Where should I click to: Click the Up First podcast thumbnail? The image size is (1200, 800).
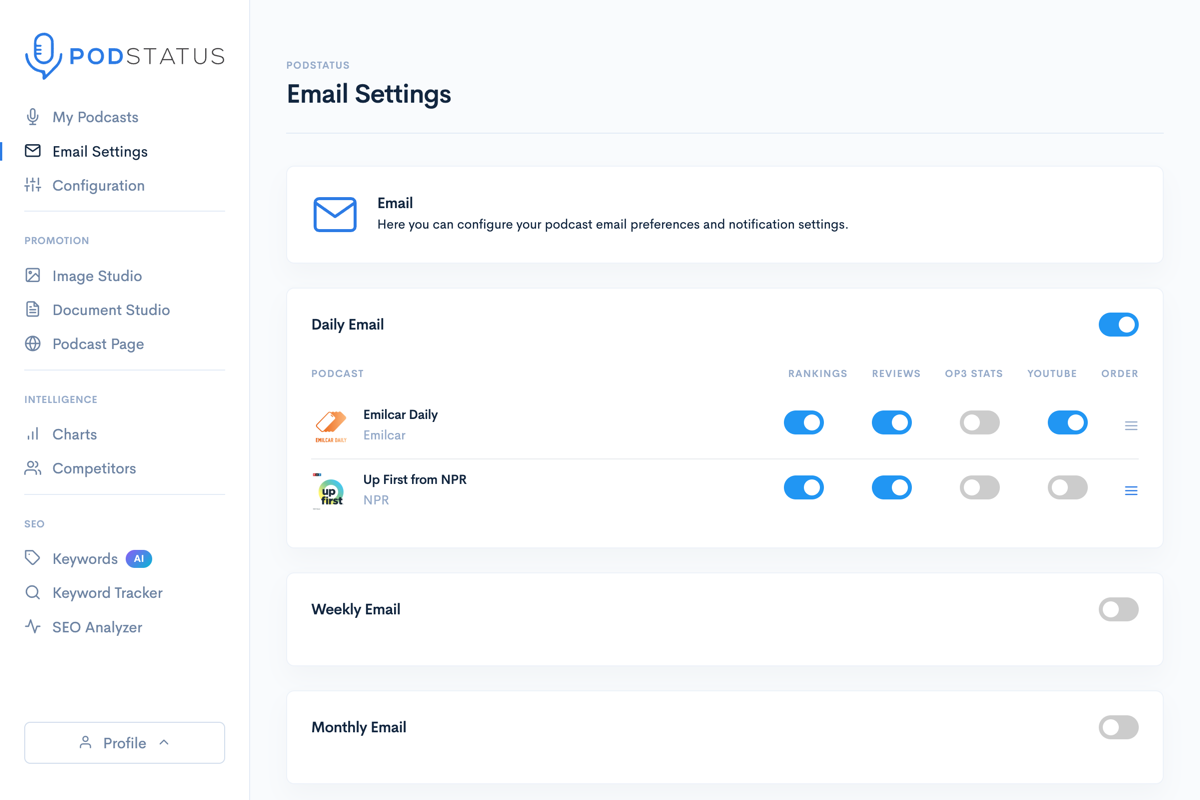pos(330,489)
